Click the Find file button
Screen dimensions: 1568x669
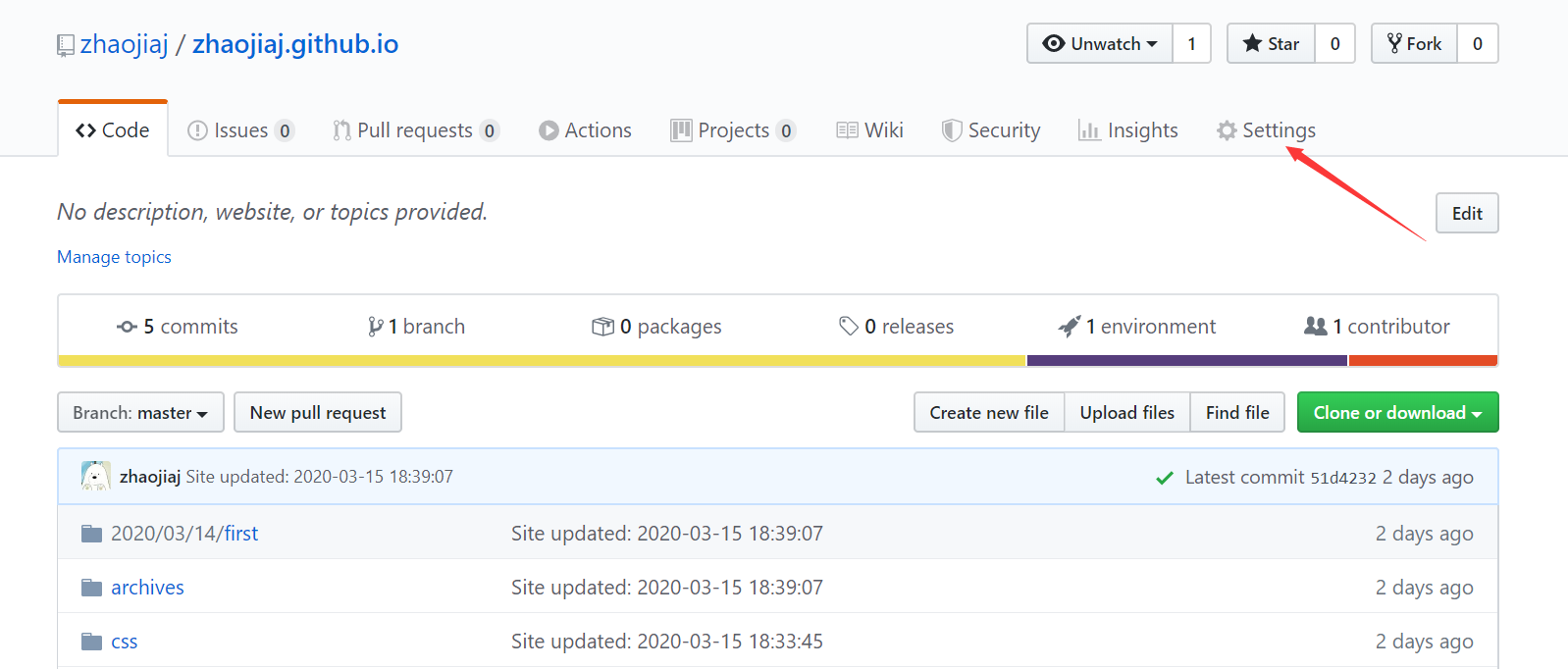[x=1237, y=412]
